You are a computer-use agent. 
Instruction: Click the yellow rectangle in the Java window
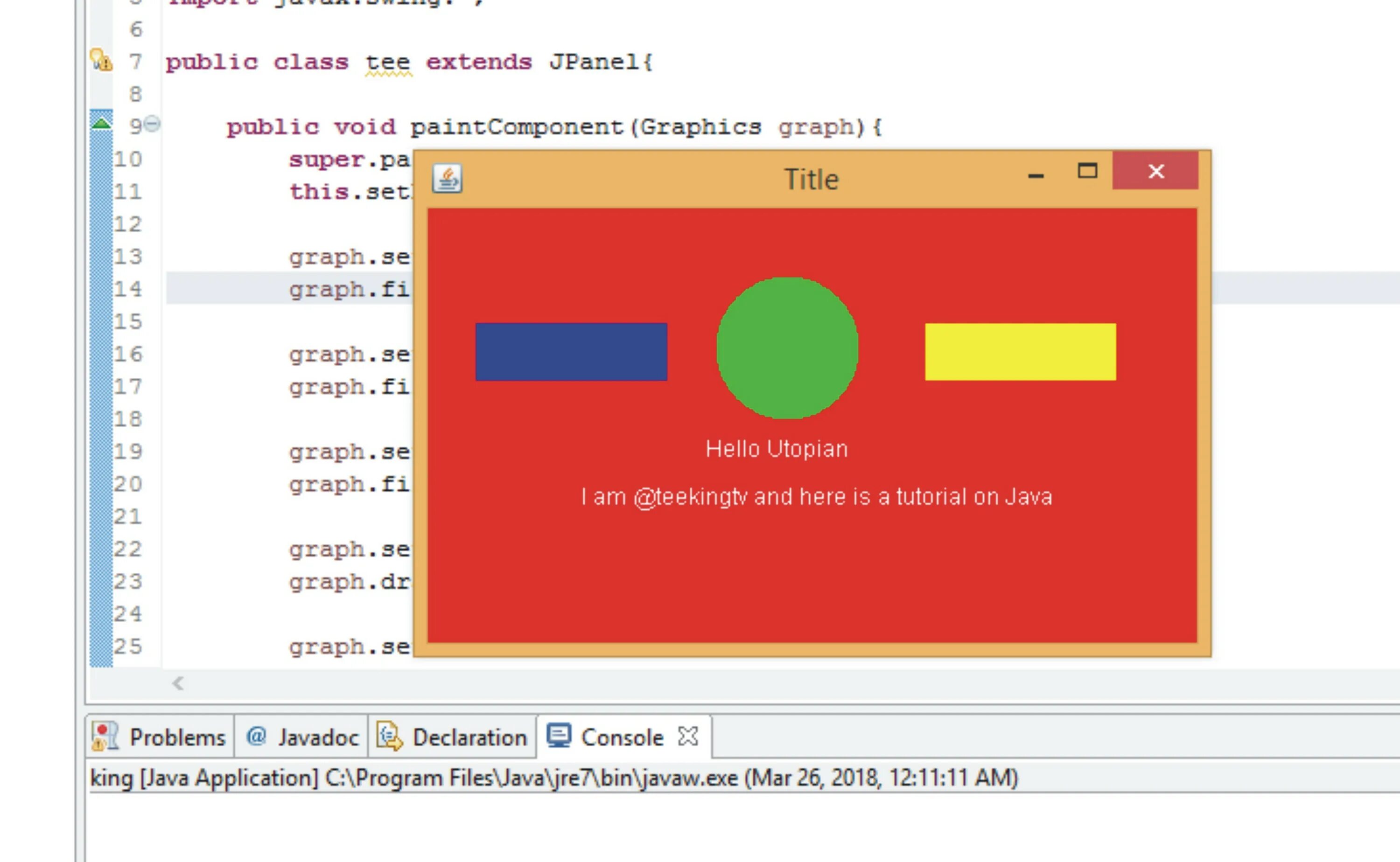[1020, 352]
